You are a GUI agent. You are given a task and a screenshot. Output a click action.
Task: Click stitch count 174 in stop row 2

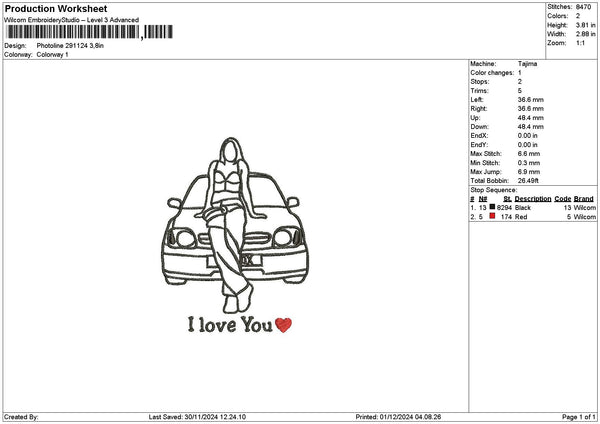(506, 217)
